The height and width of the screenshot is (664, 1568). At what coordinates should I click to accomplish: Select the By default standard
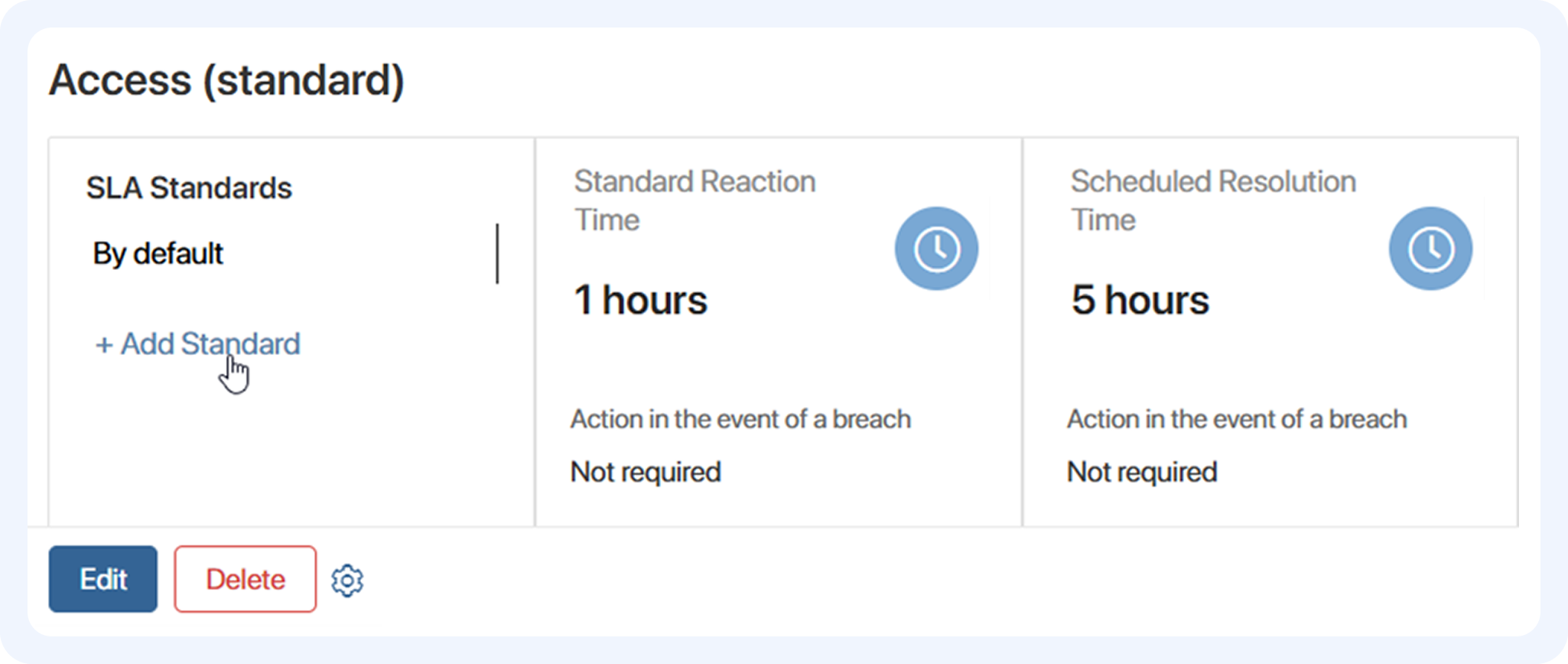tap(158, 253)
